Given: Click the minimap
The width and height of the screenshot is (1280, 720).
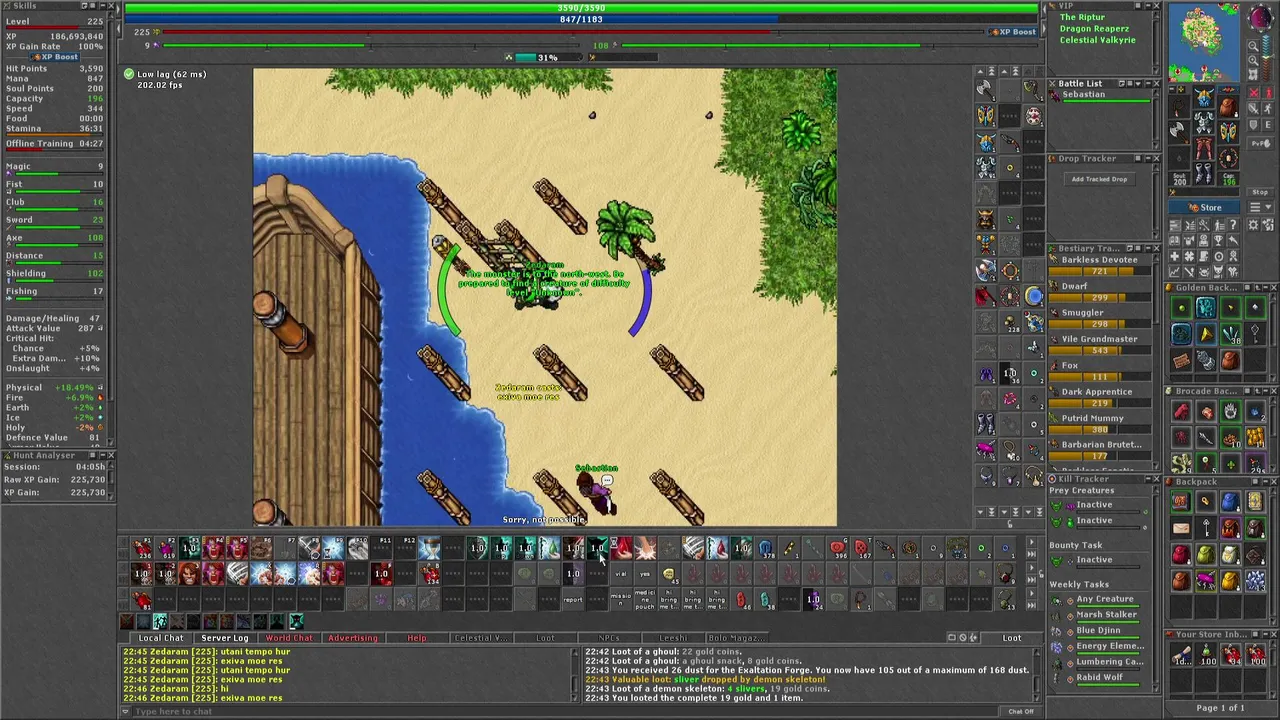Looking at the screenshot, I should (x=1203, y=42).
